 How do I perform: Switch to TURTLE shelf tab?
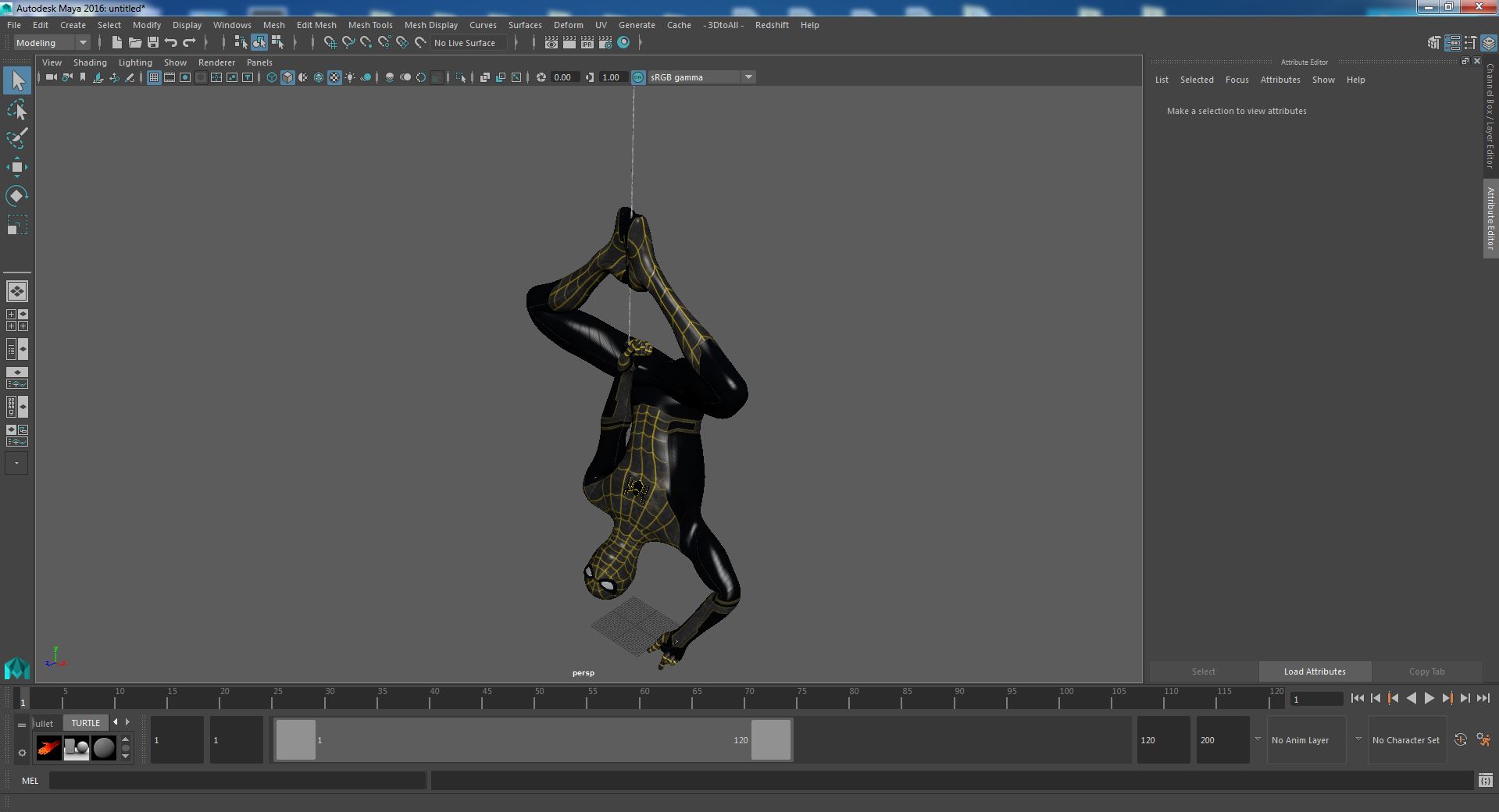86,723
